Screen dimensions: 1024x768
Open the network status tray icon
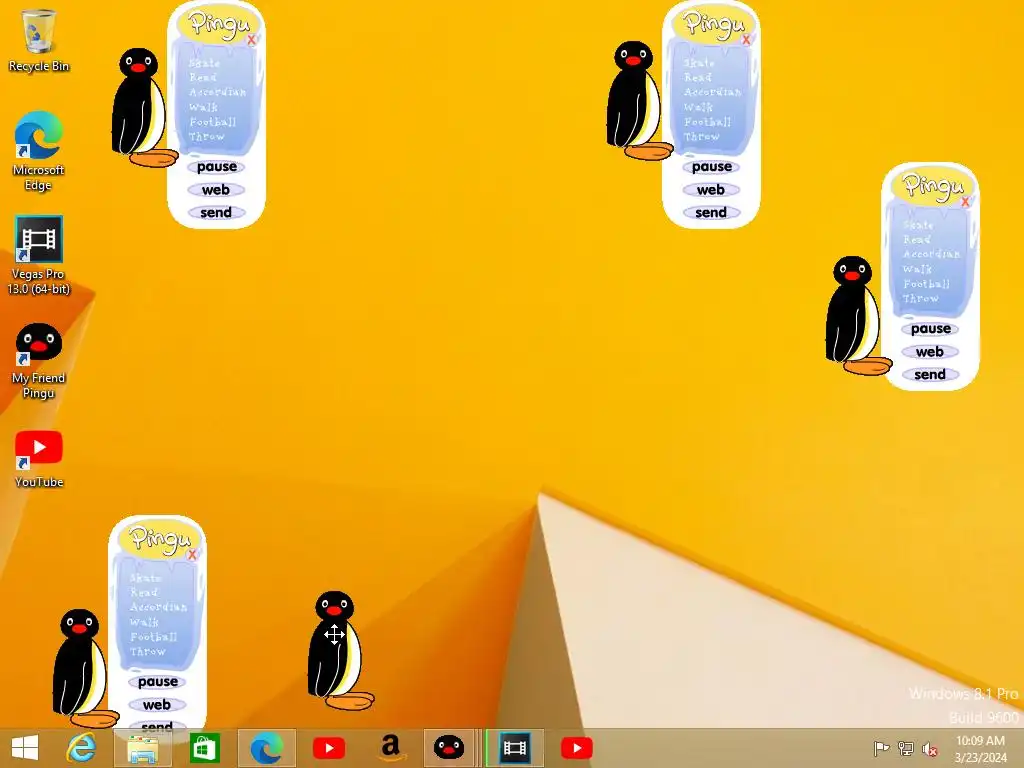(x=905, y=749)
